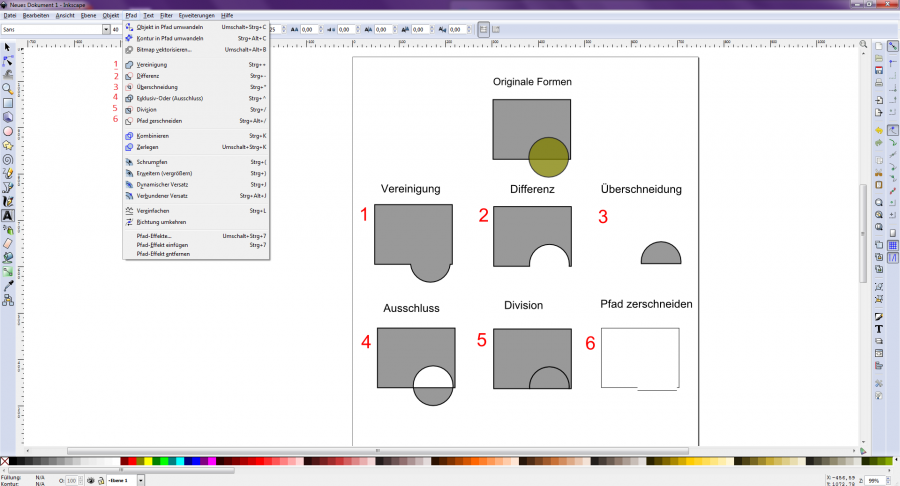Screen dimensions: 900x486
Task: Toggle the layer lock icon
Action: click(101, 481)
